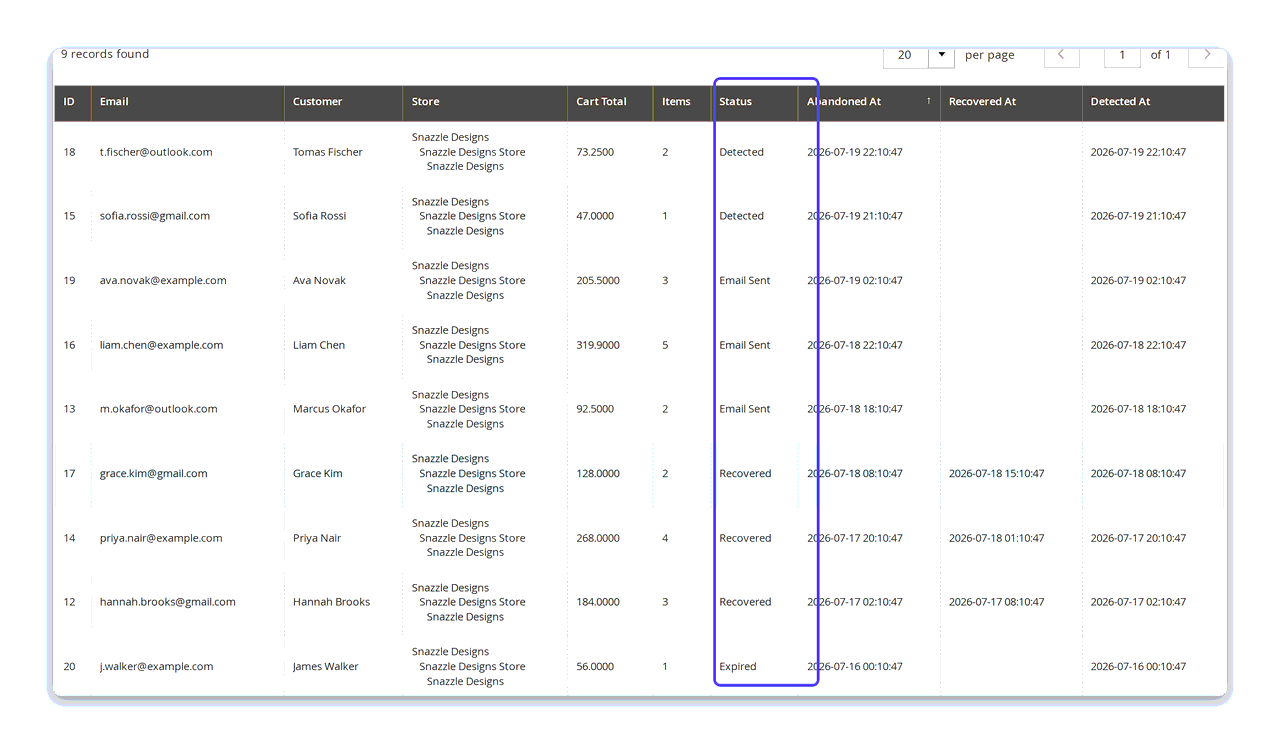This screenshot has height=753, width=1280.
Task: Click customer name Marcus Okafor
Action: pyautogui.click(x=330, y=409)
